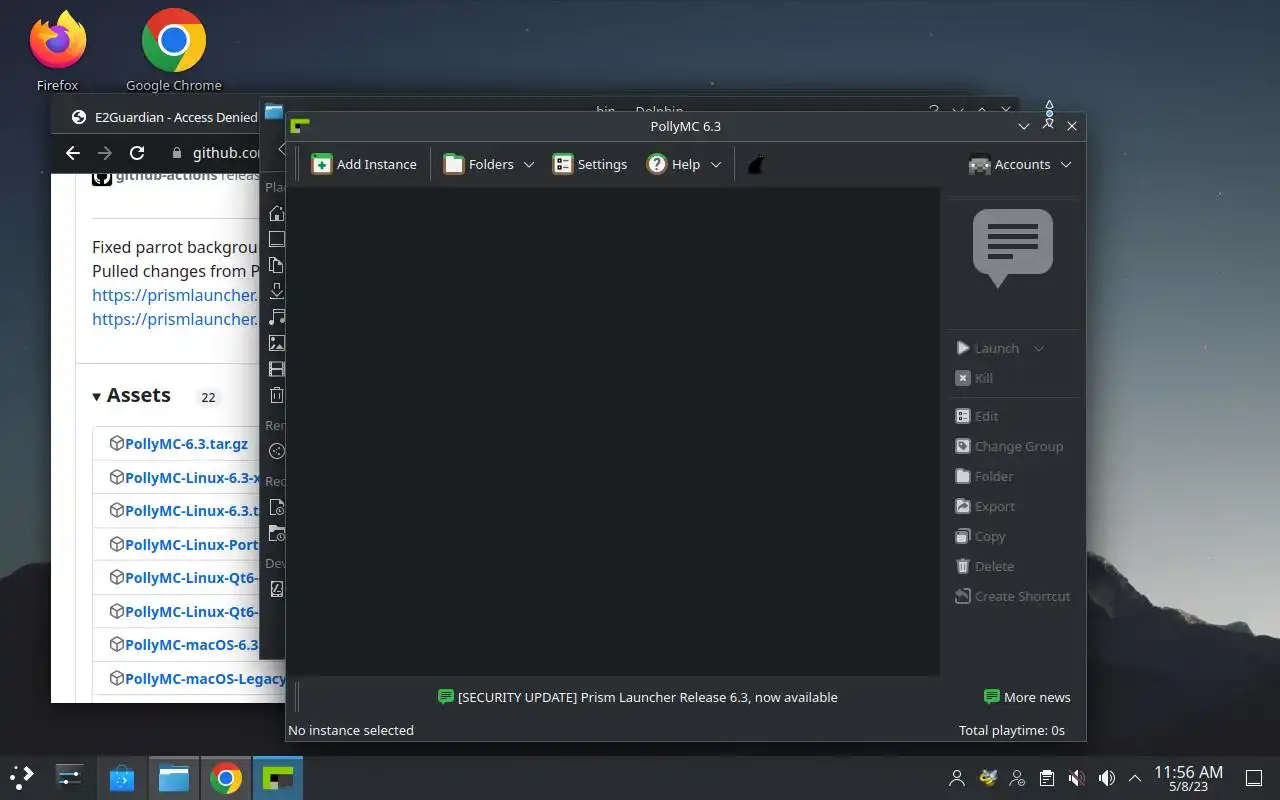Click Delete in the instance panel
1280x800 pixels.
tap(985, 566)
